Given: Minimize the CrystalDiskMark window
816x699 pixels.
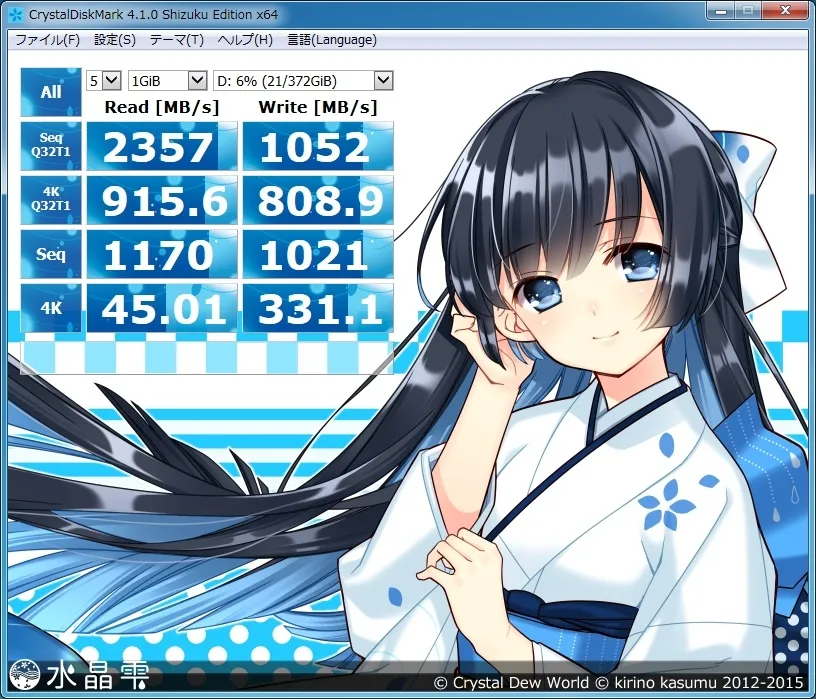Looking at the screenshot, I should (x=721, y=10).
